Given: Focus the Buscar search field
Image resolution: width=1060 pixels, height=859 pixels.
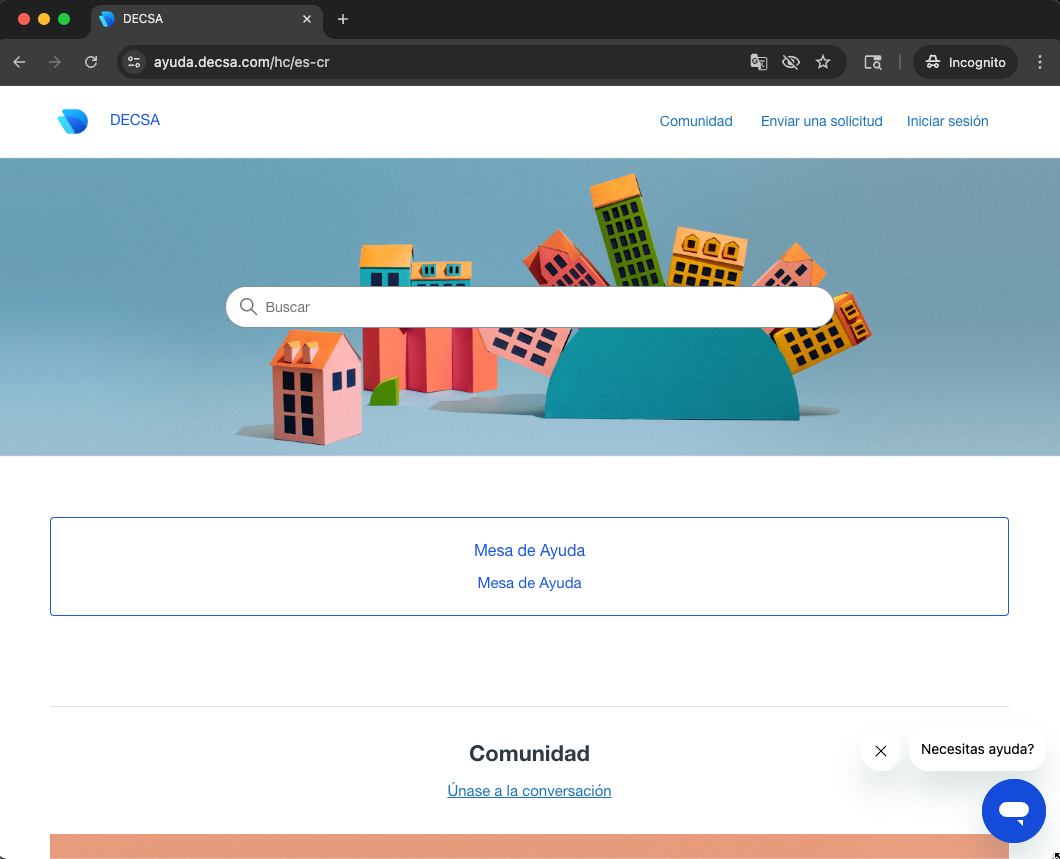Looking at the screenshot, I should (529, 307).
